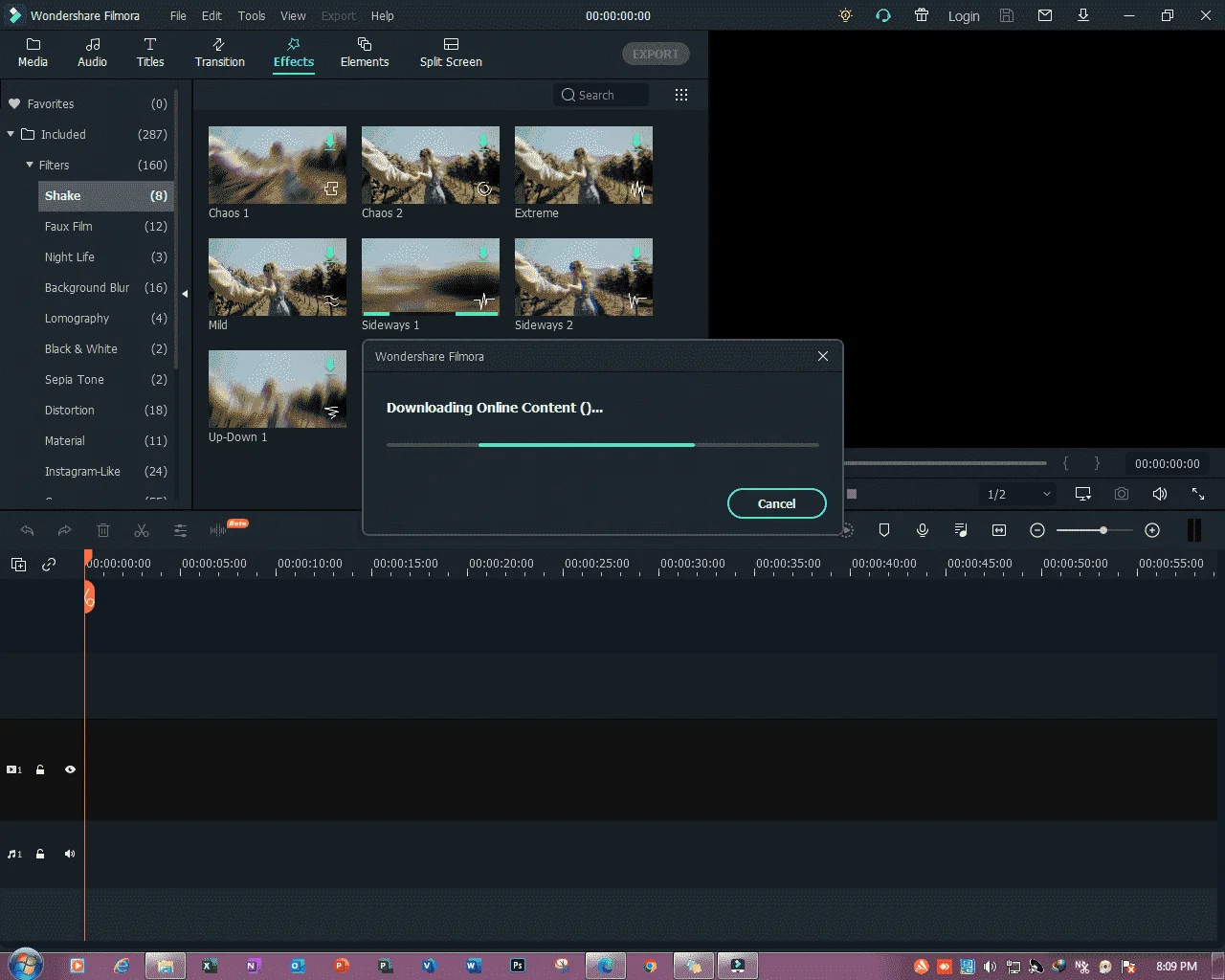The image size is (1225, 980).
Task: Switch effects to grid view icon
Action: click(x=681, y=95)
